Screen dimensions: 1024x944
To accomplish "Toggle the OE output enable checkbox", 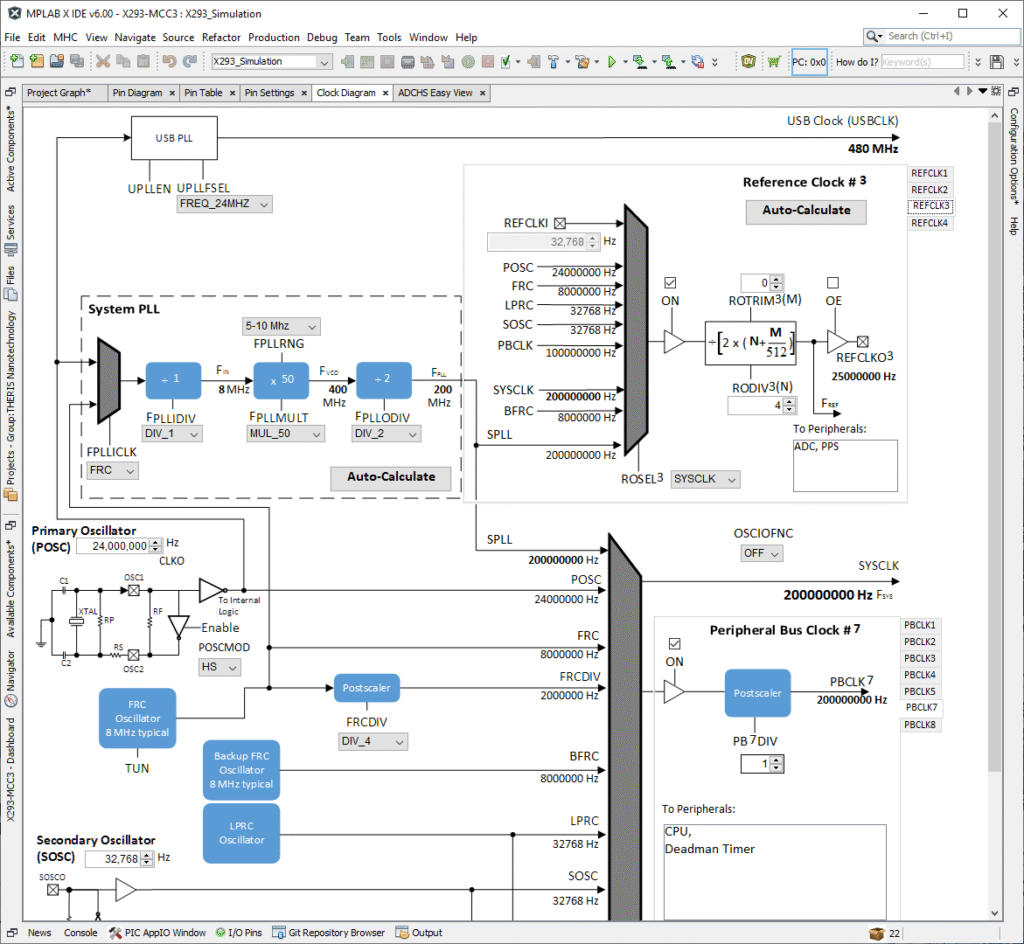I will point(833,283).
